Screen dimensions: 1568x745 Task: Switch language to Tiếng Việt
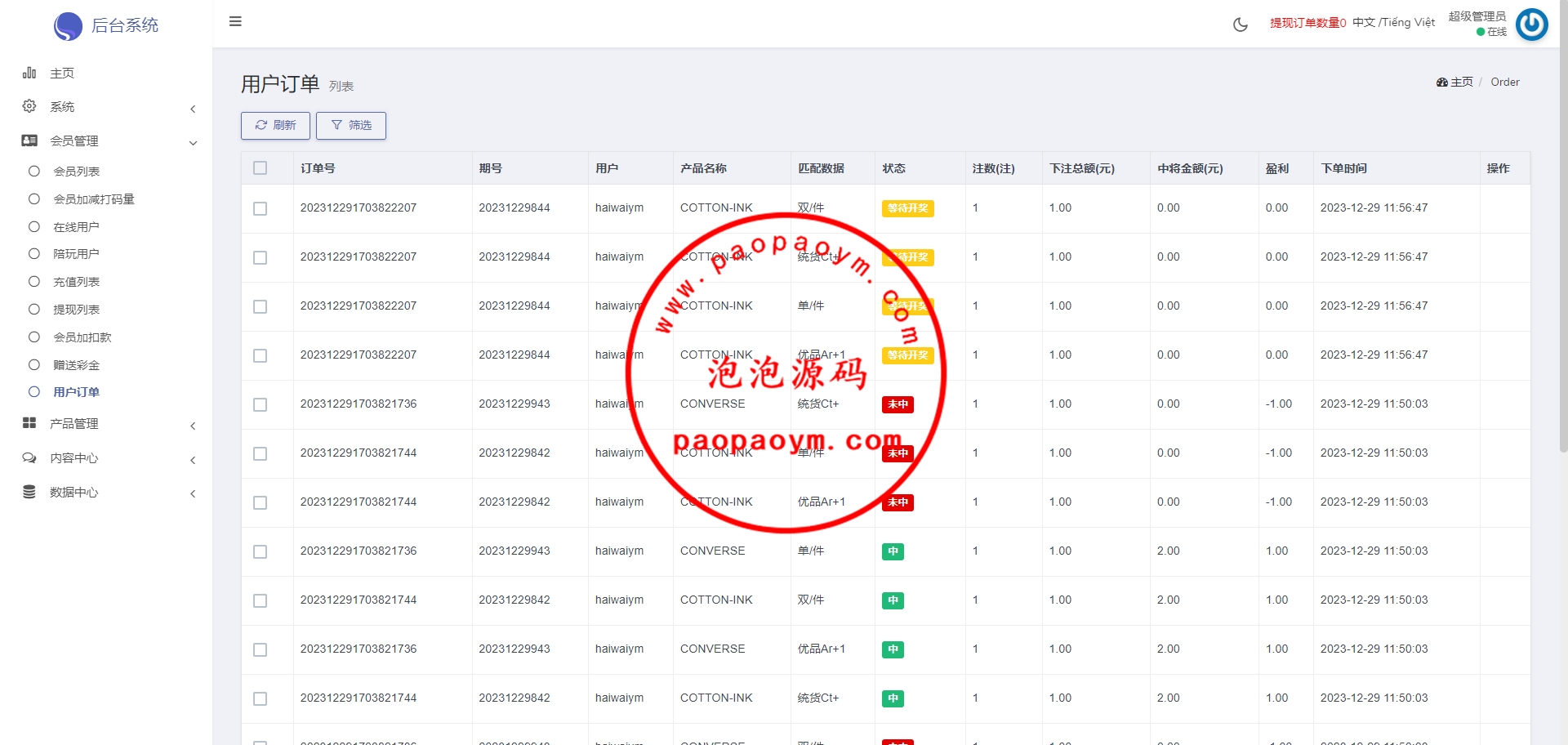click(1408, 22)
